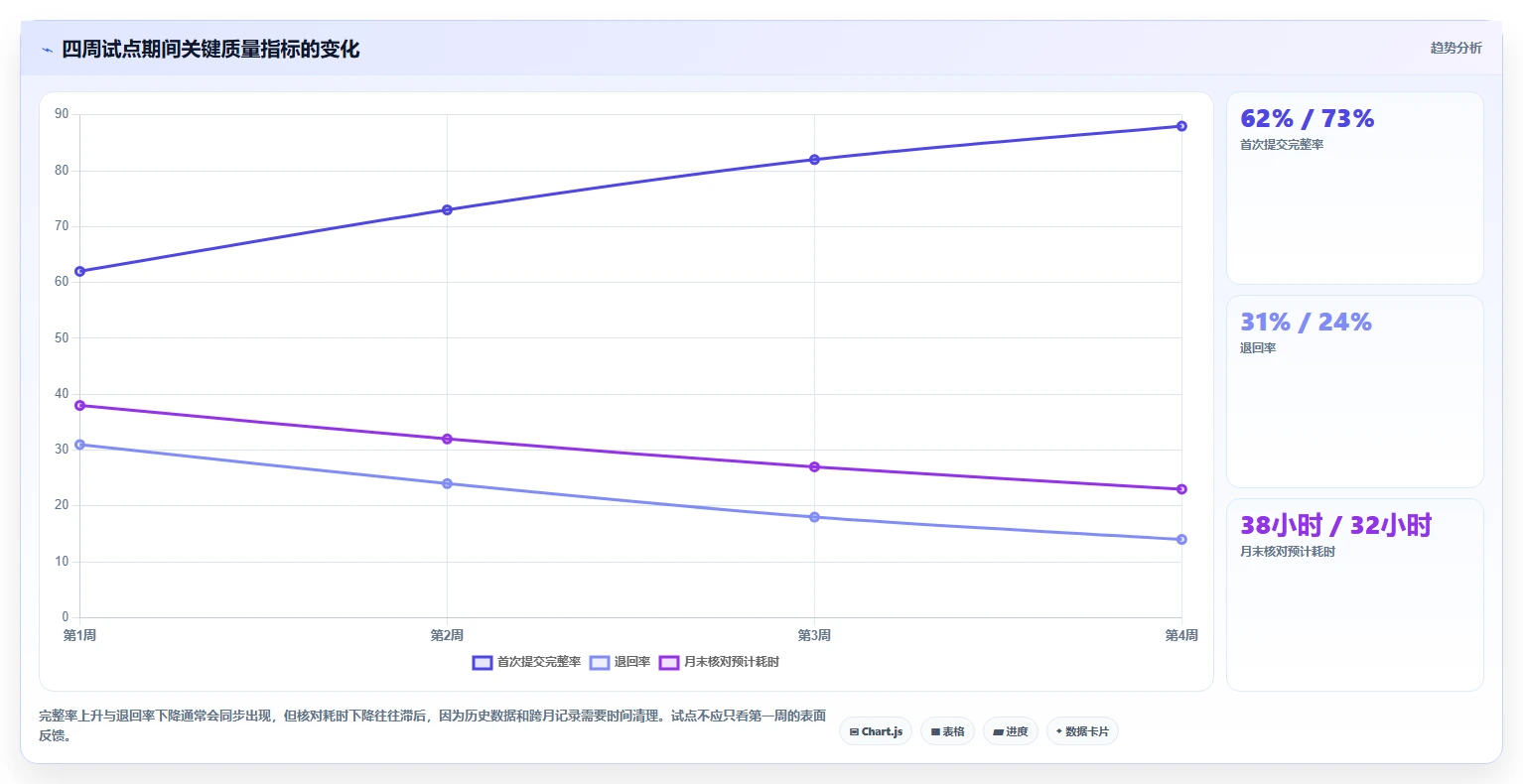Click the 首次提交完整率 point at 第1周 (62)
Screen dimensions: 1523x784
pyautogui.click(x=79, y=271)
